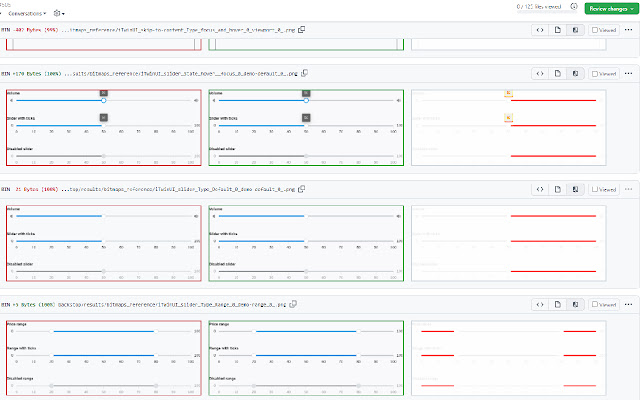Copy path of slider state_hover focus file
Image resolution: width=640 pixels, height=400 pixels.
point(304,73)
